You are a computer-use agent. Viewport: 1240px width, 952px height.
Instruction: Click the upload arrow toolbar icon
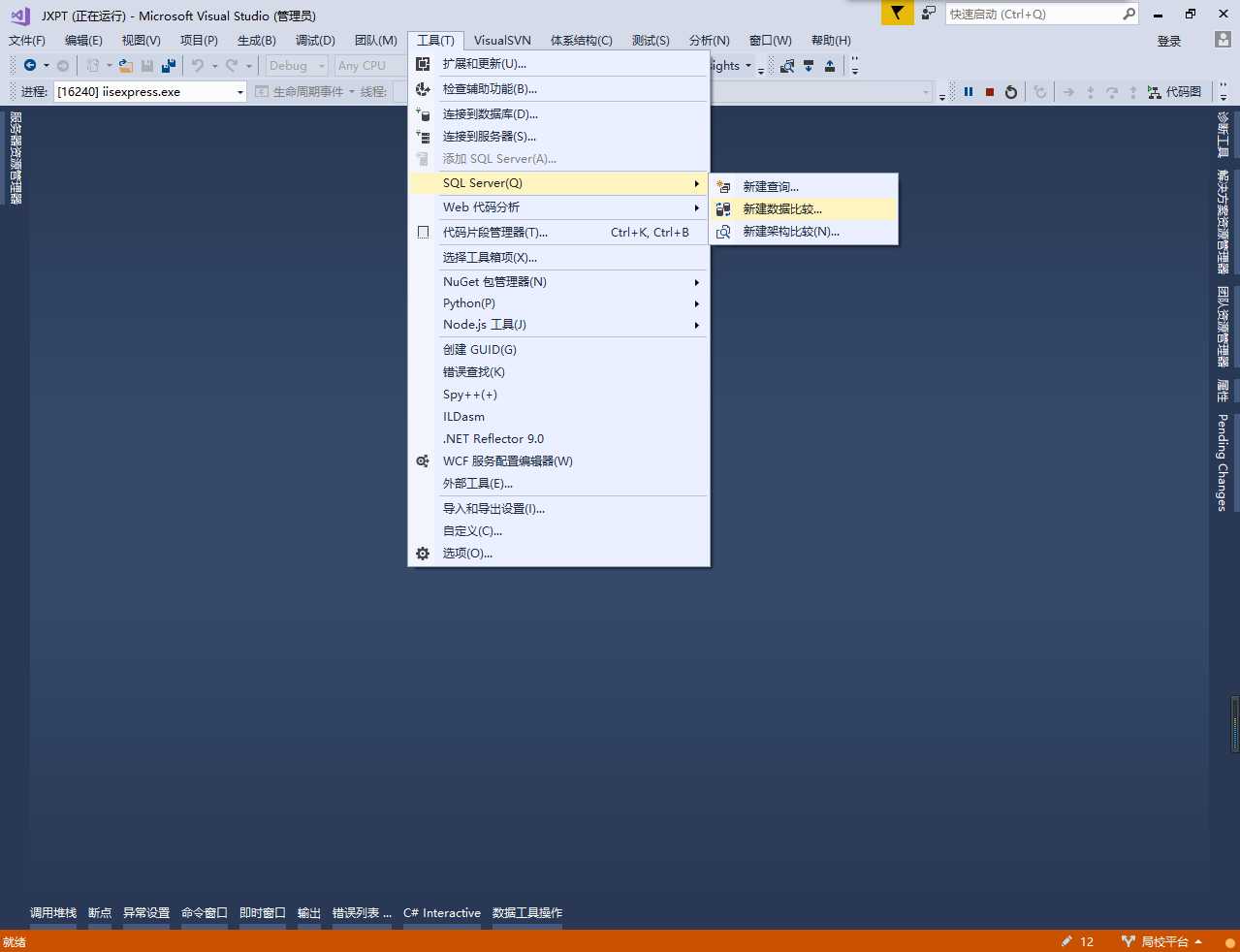pyautogui.click(x=830, y=66)
